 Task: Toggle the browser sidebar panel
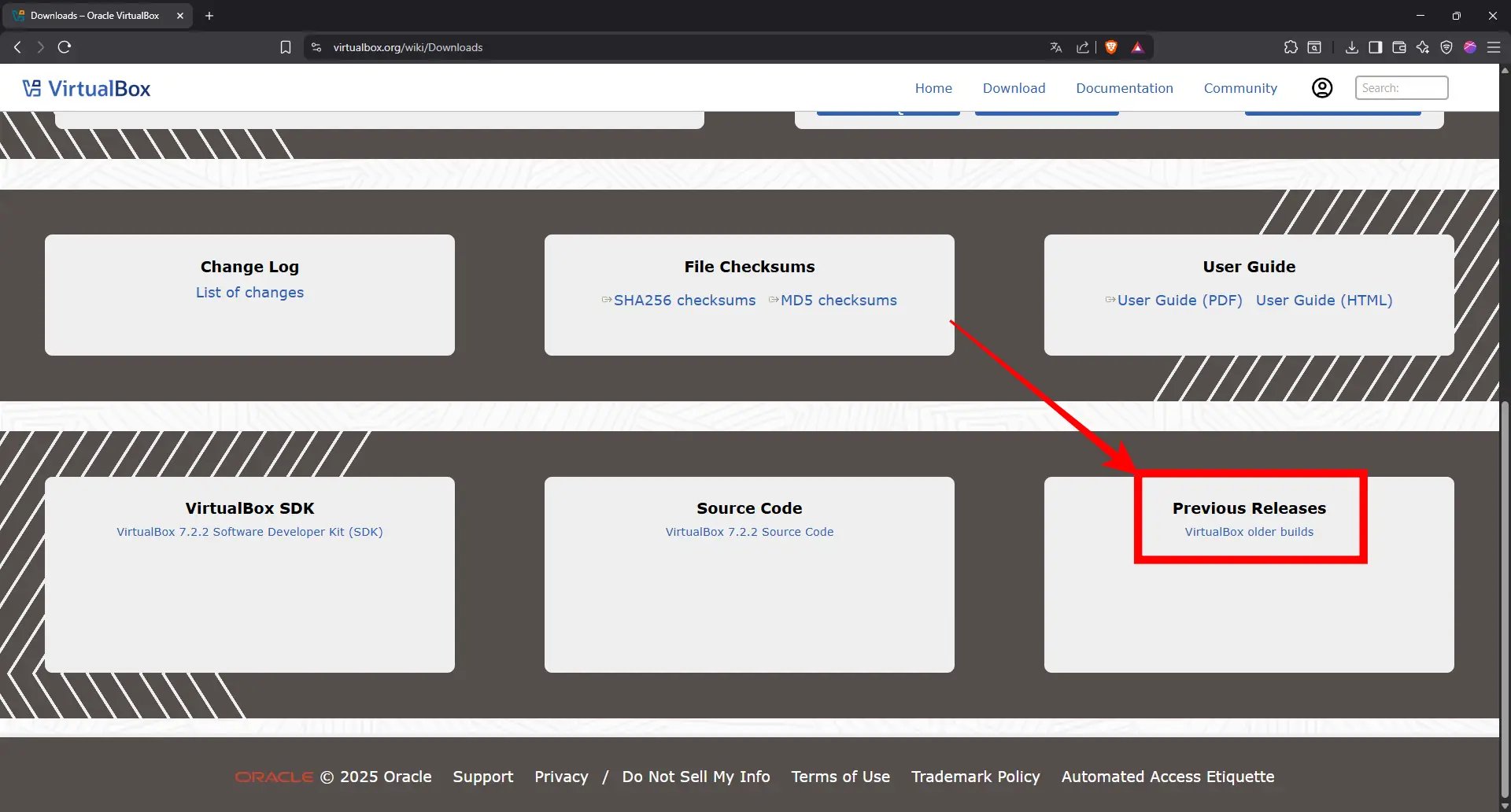1375,47
